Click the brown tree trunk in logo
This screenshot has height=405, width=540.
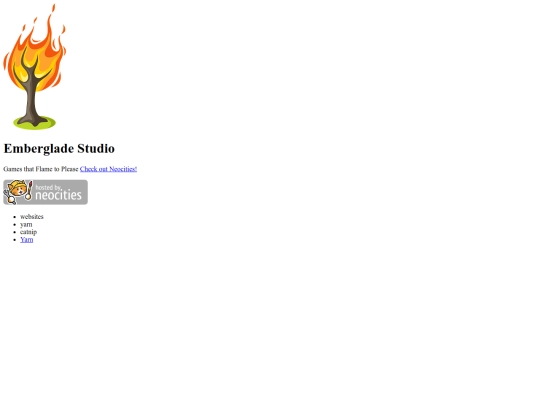tap(33, 93)
